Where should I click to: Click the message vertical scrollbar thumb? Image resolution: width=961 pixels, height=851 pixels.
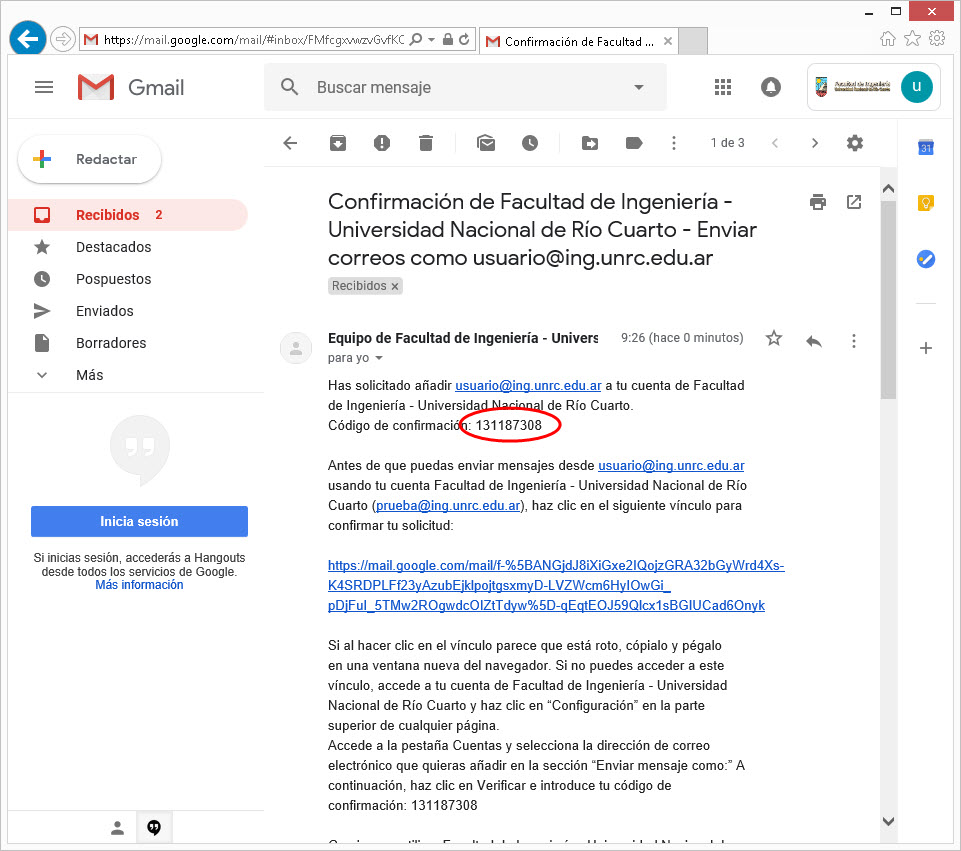tap(888, 300)
